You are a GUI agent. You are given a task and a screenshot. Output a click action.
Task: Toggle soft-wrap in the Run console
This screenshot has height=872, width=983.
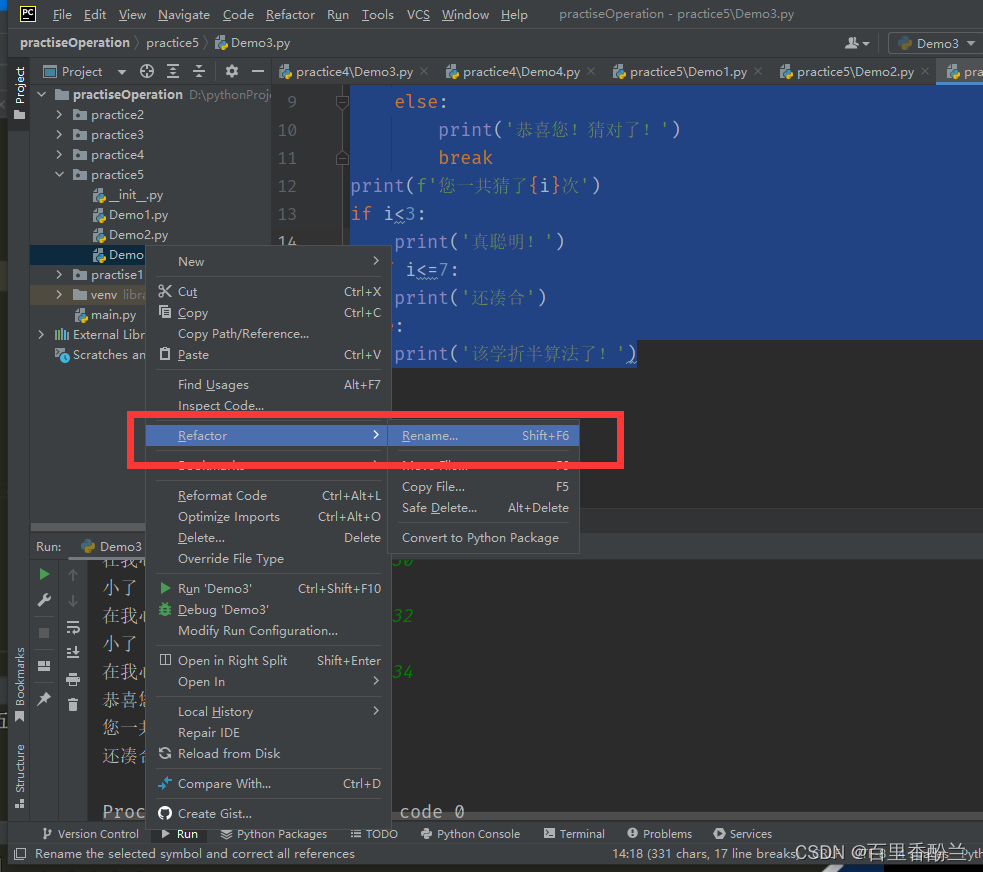(73, 627)
